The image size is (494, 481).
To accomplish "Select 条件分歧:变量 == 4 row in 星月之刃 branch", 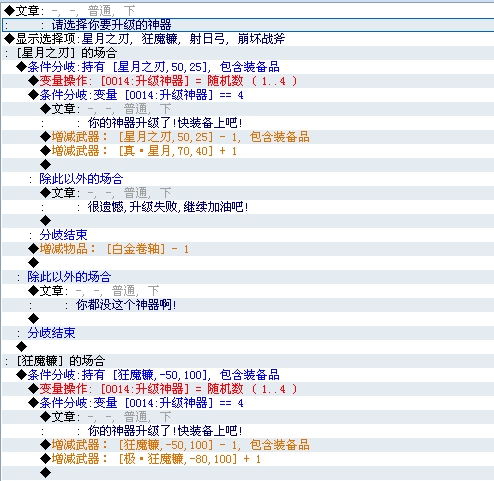I will click(248, 95).
